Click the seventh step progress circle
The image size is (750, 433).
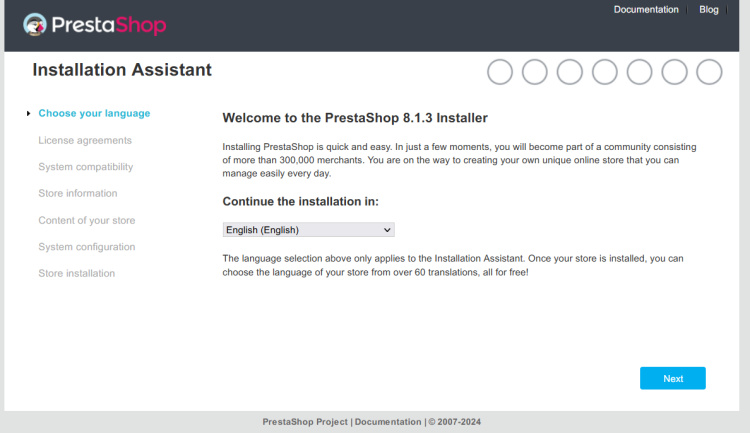[709, 72]
